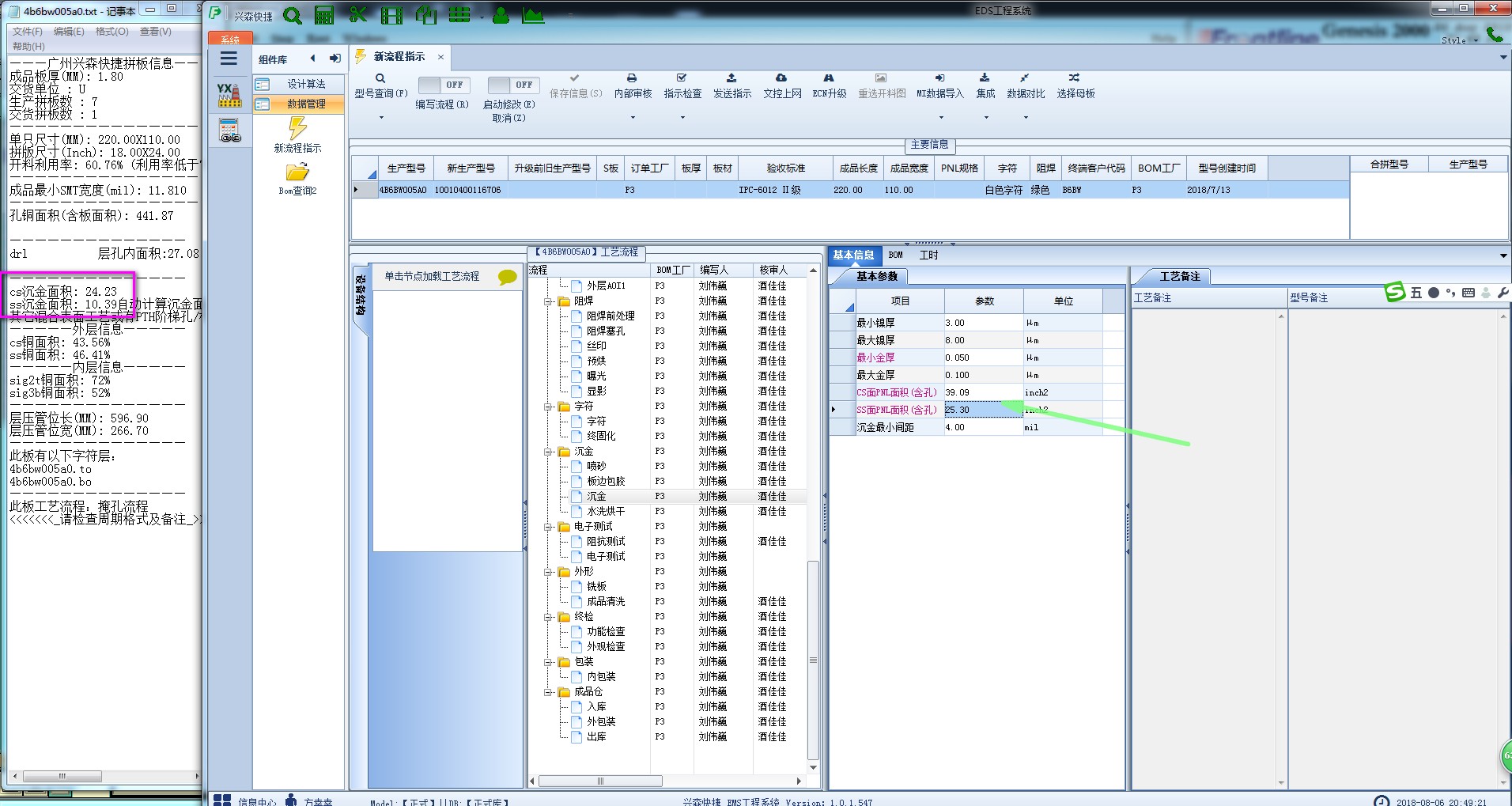Click the area chart icon in the title bar
This screenshot has width=1512, height=806.
534,15
